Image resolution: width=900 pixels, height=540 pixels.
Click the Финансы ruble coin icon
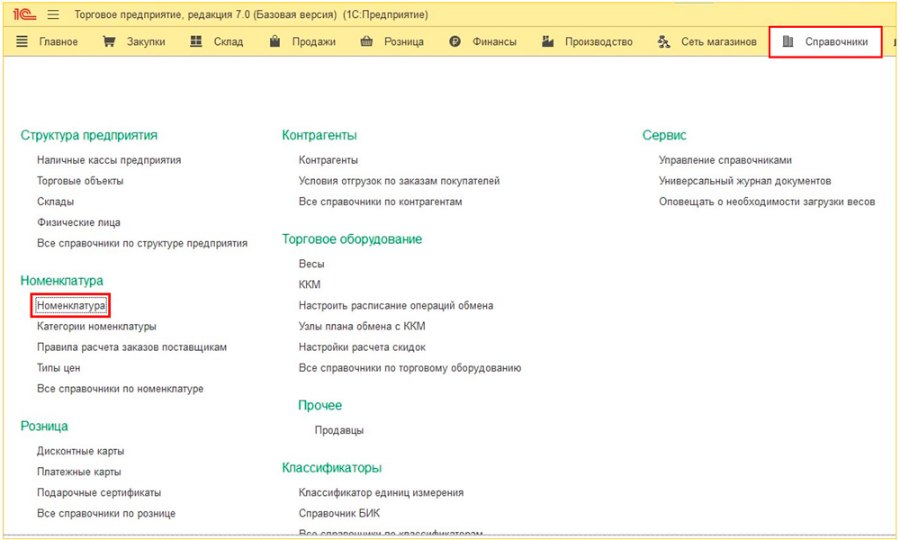[x=455, y=41]
